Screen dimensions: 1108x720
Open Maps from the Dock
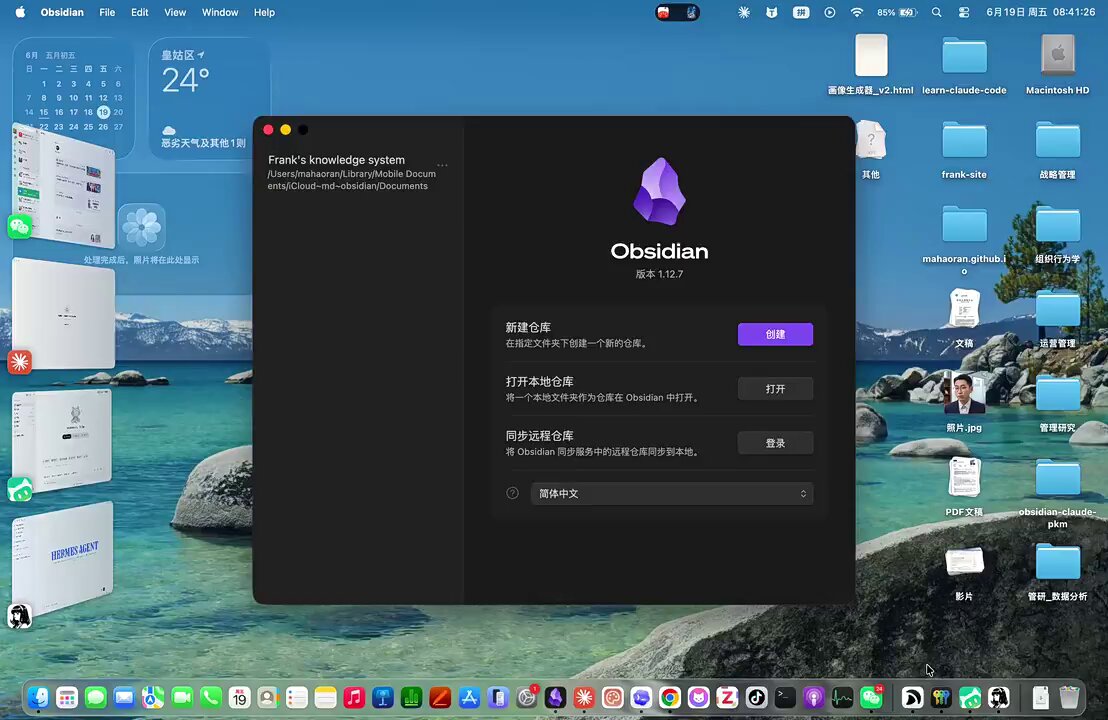(153, 697)
